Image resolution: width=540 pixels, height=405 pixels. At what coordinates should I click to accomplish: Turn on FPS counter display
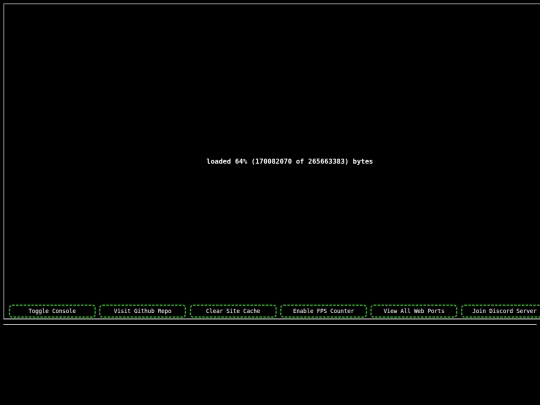(x=323, y=311)
